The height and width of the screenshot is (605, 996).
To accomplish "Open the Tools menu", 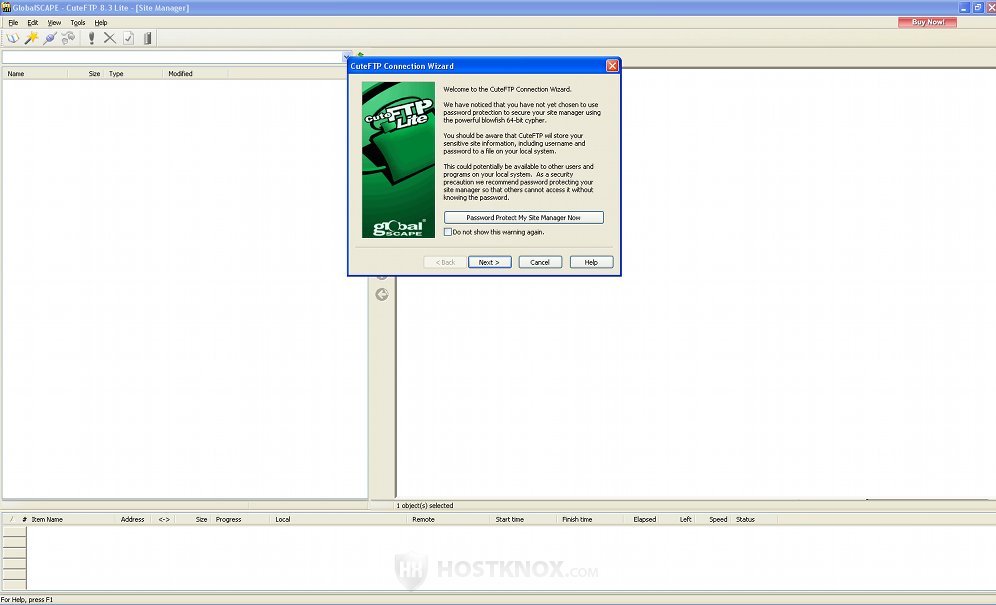I will 77,23.
